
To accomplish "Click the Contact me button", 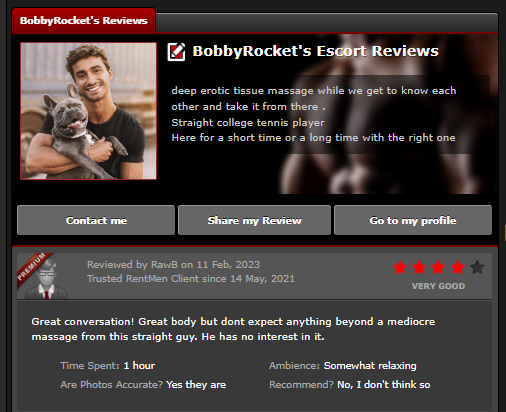I will 96,220.
